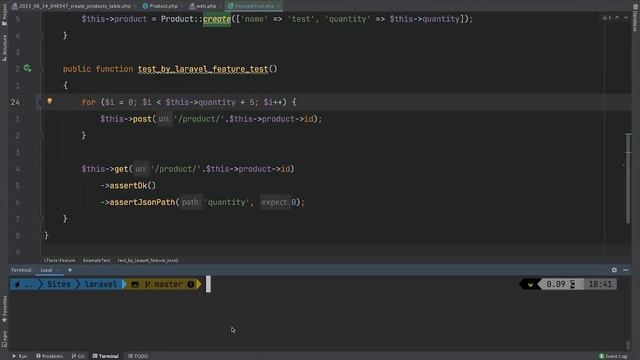The height and width of the screenshot is (360, 640).
Task: Click 'master' branch in terminal prompt
Action: click(168, 284)
